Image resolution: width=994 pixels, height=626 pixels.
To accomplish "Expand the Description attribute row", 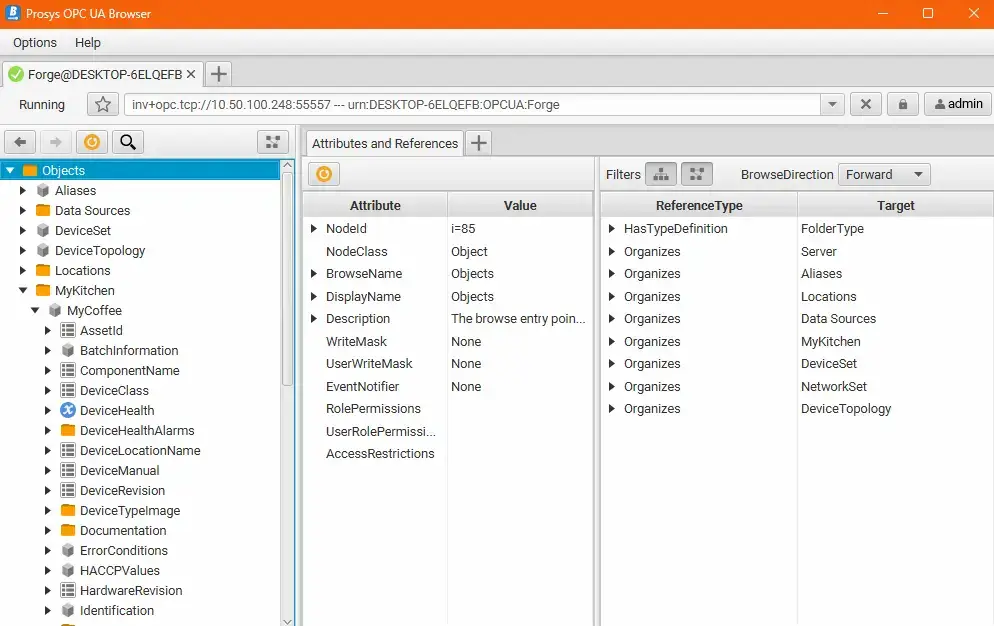I will [x=314, y=318].
